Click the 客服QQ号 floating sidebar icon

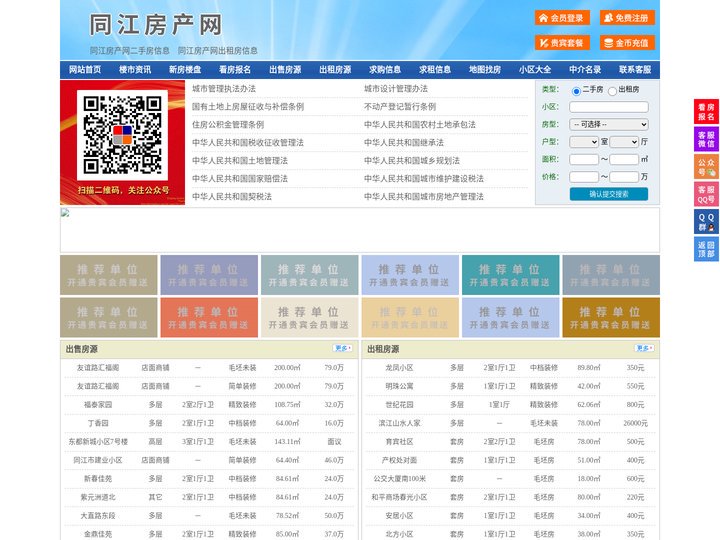click(706, 194)
